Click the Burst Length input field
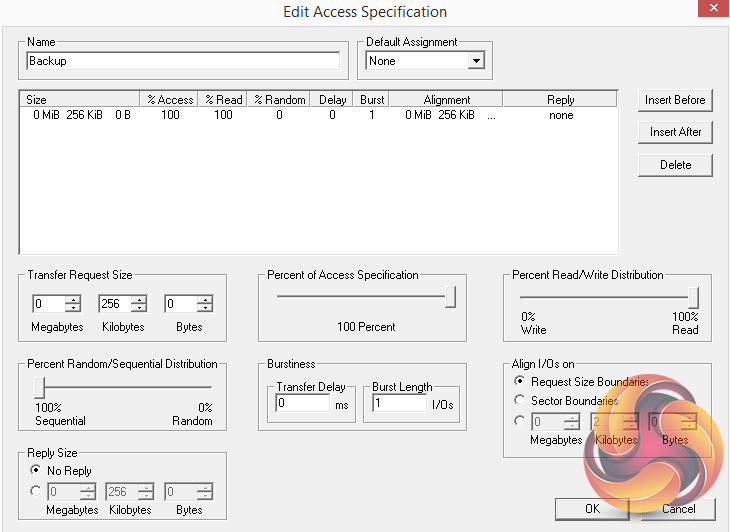This screenshot has height=532, width=730. tap(398, 404)
